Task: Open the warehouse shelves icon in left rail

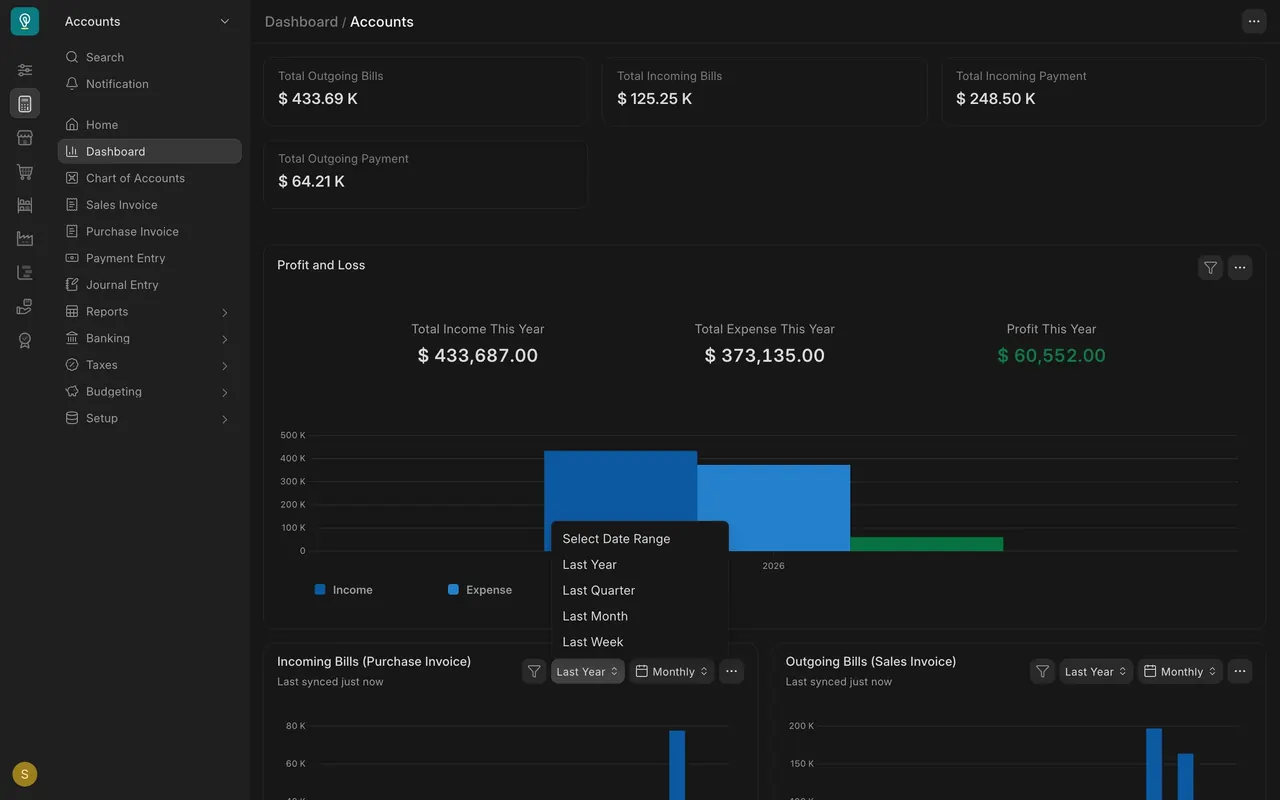Action: [25, 205]
